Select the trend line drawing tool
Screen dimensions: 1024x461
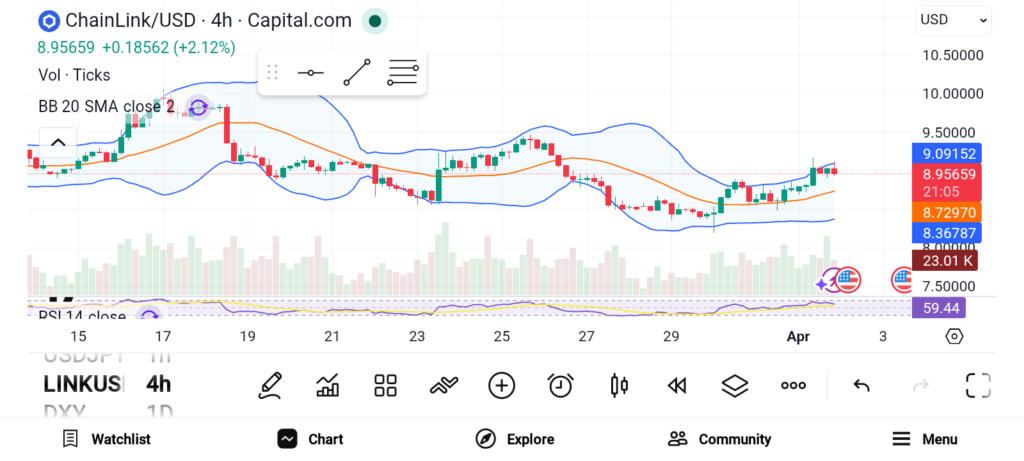[x=357, y=73]
